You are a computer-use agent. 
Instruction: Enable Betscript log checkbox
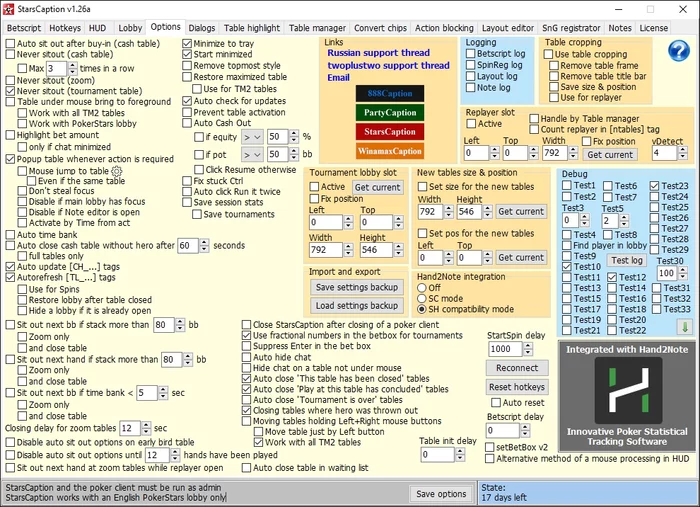point(471,54)
